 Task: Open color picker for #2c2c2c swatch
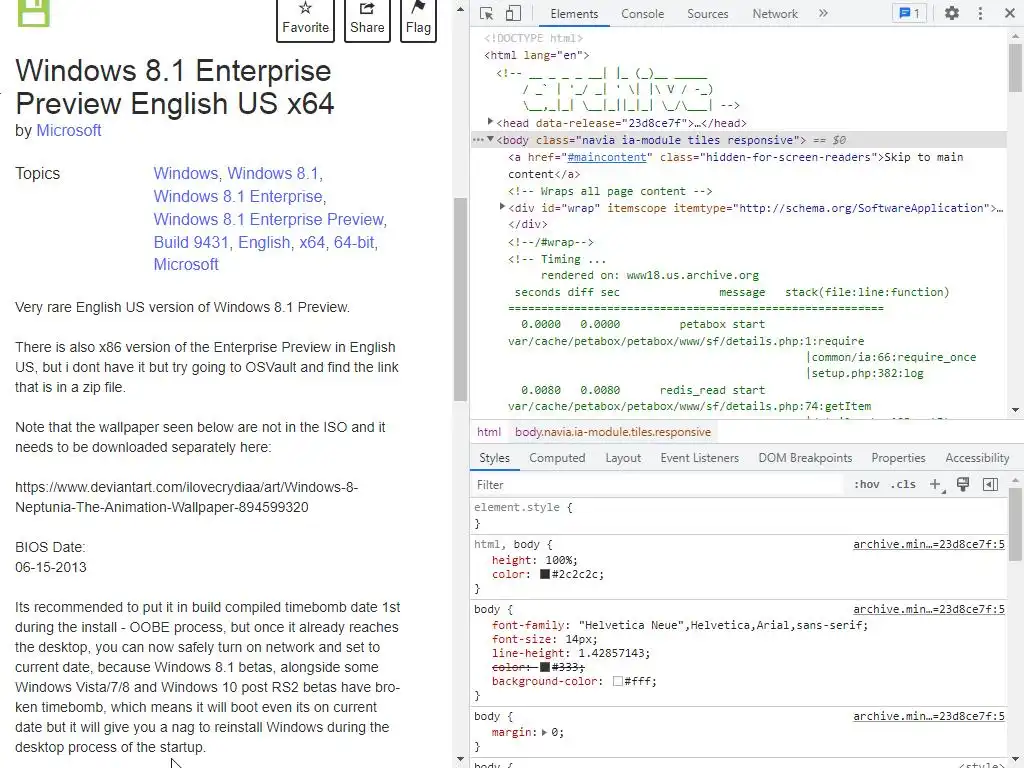(x=545, y=575)
